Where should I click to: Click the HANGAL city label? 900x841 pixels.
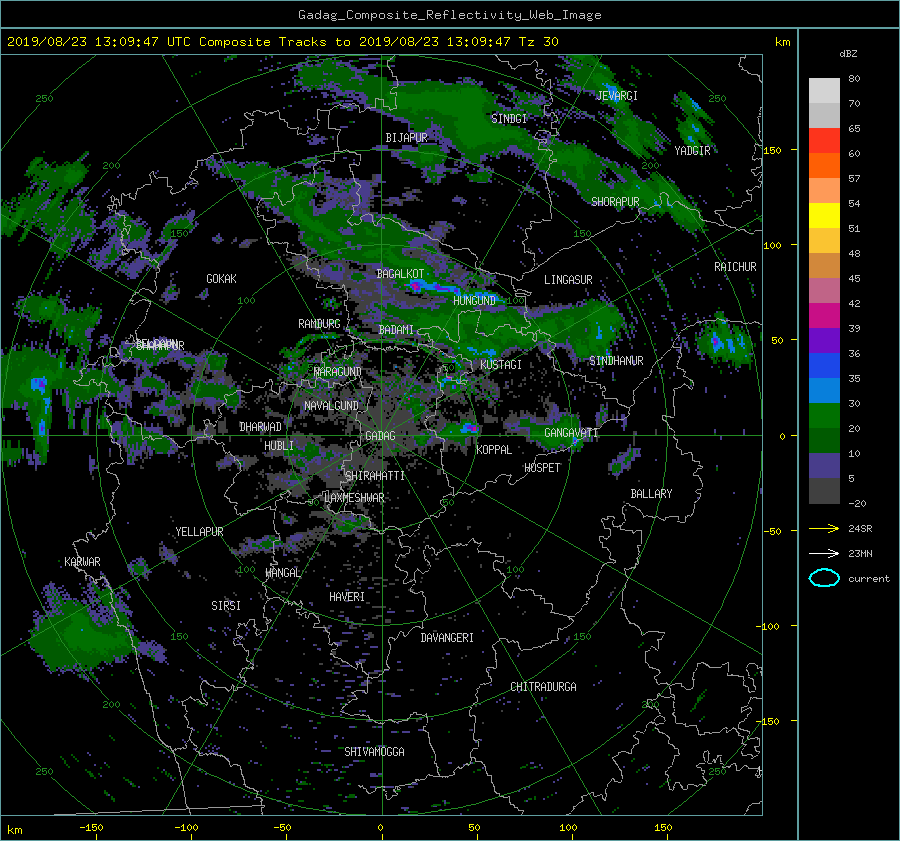[x=283, y=573]
